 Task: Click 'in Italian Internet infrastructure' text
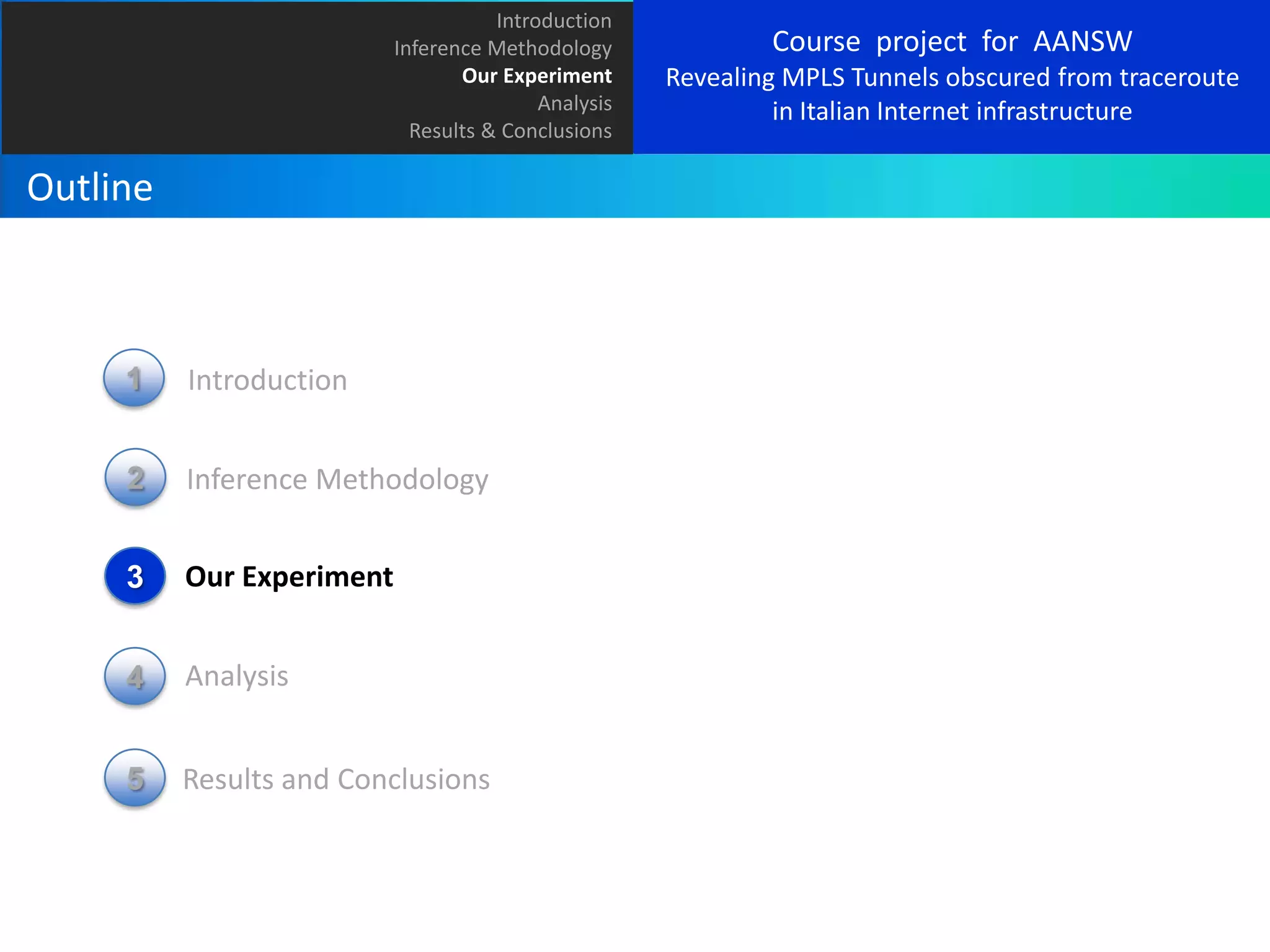coord(952,112)
